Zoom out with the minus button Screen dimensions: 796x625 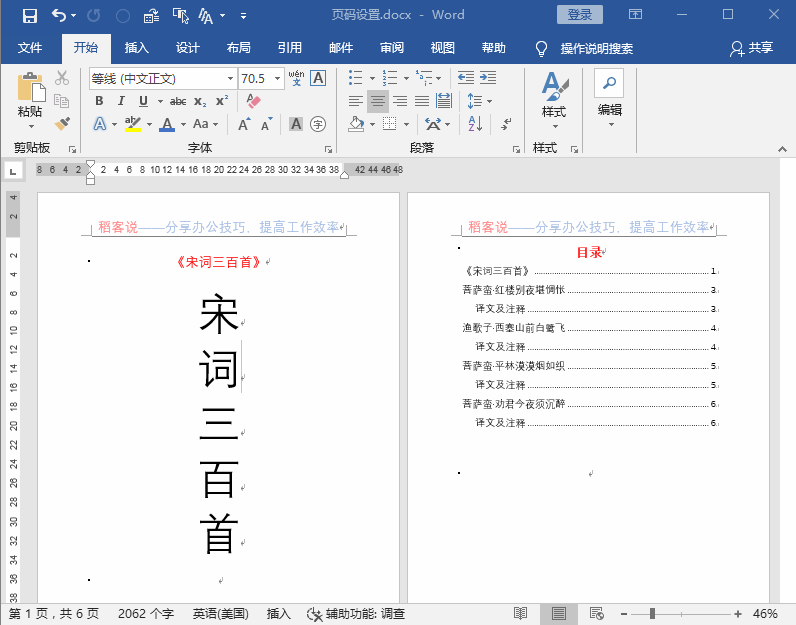tap(624, 614)
